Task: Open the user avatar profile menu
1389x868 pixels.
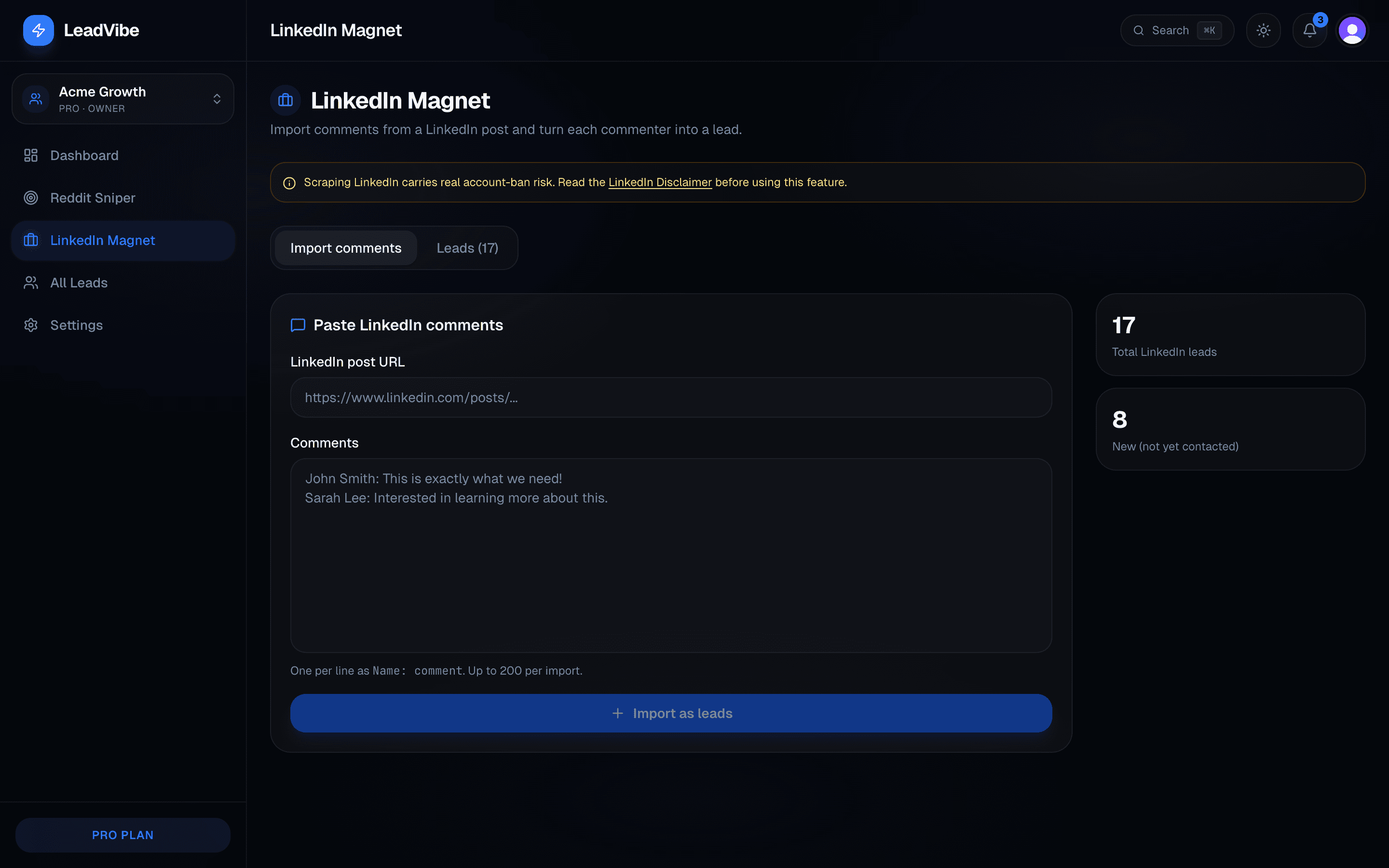Action: pos(1352,30)
